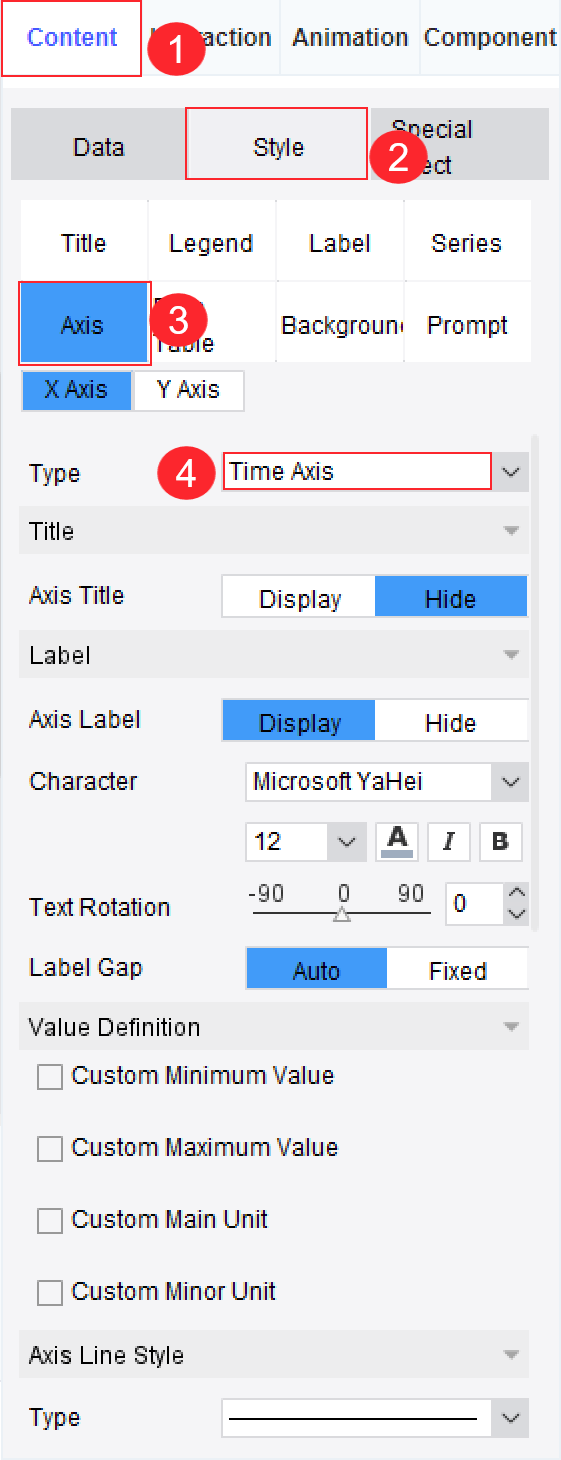Image resolution: width=561 pixels, height=1460 pixels.
Task: Enable Custom Main Unit checkbox
Action: click(x=49, y=1221)
